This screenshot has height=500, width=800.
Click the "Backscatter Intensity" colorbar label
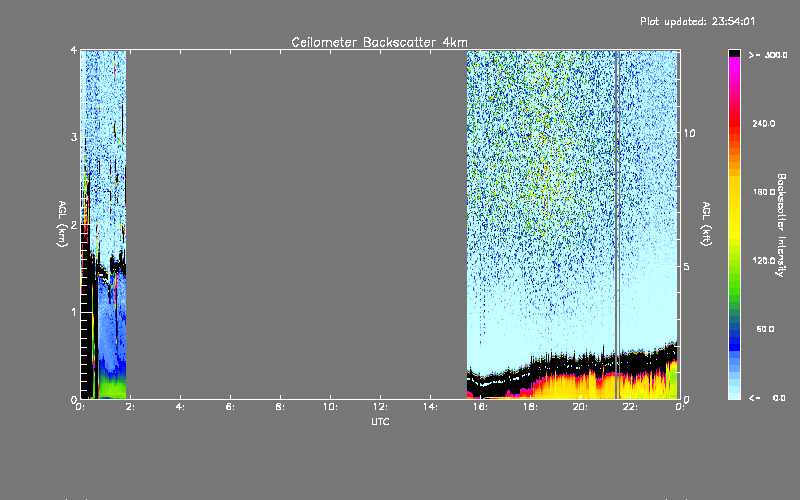pos(781,225)
